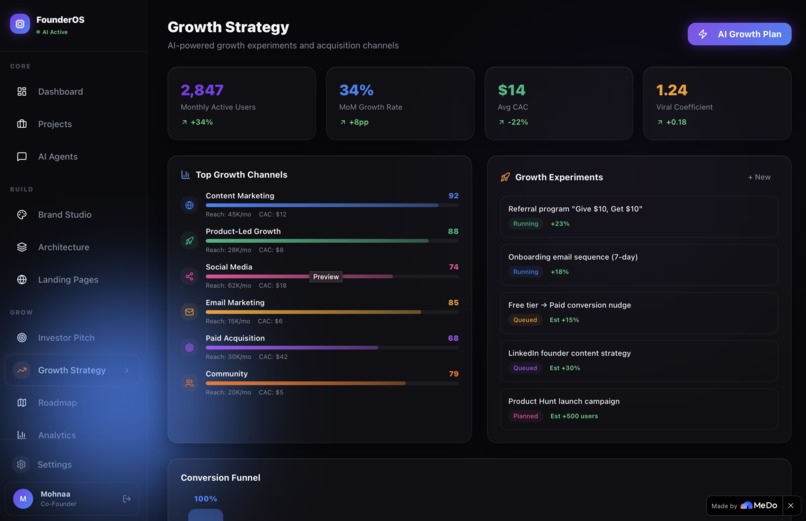Click the Community people icon
The image size is (806, 521).
pyautogui.click(x=189, y=383)
